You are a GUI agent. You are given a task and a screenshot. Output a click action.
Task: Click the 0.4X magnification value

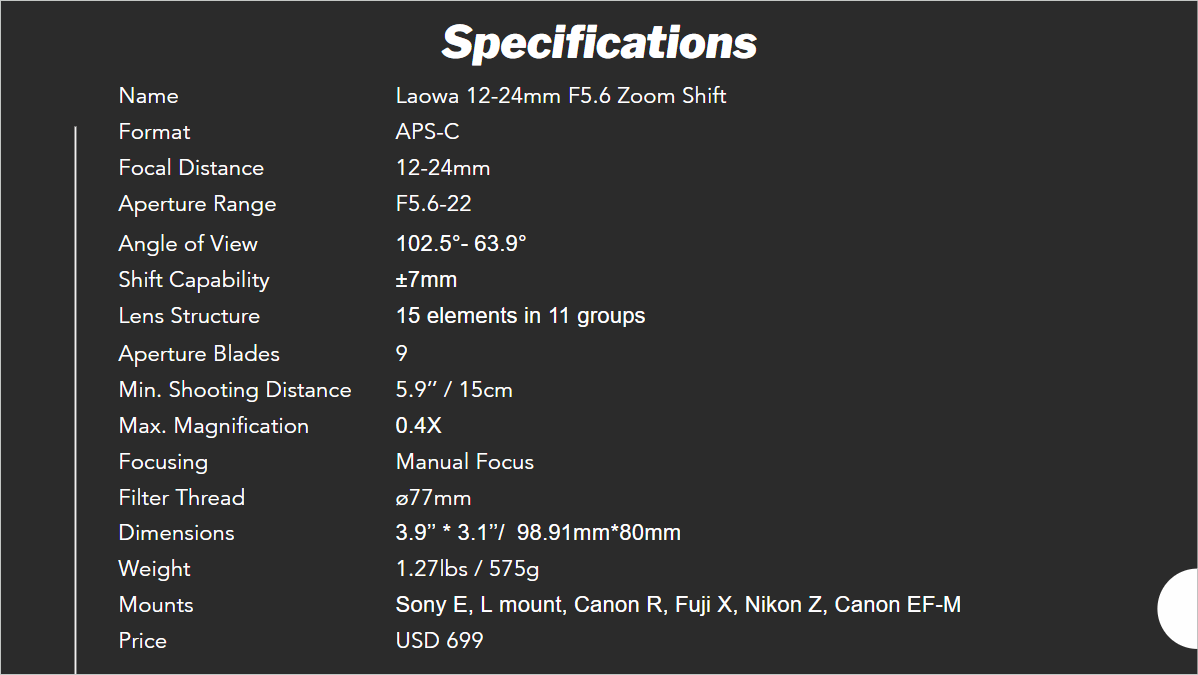418,426
